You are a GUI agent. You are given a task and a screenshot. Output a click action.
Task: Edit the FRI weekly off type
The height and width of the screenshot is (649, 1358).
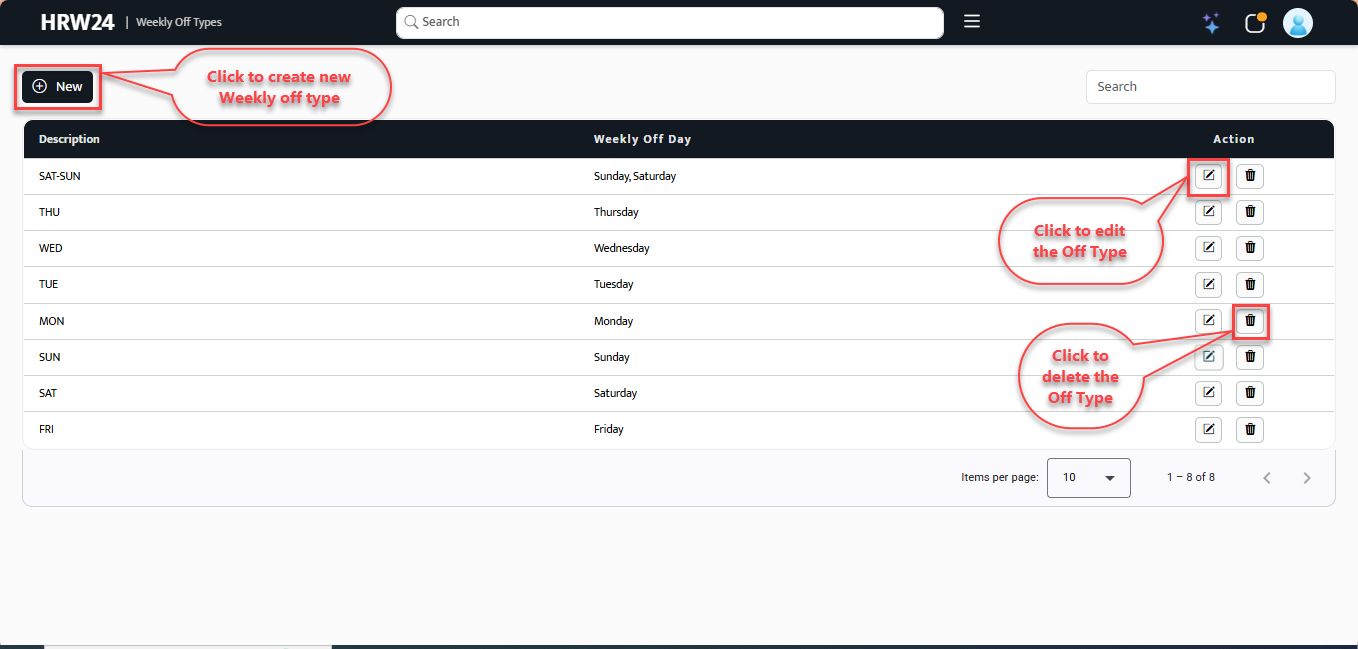(x=1208, y=429)
